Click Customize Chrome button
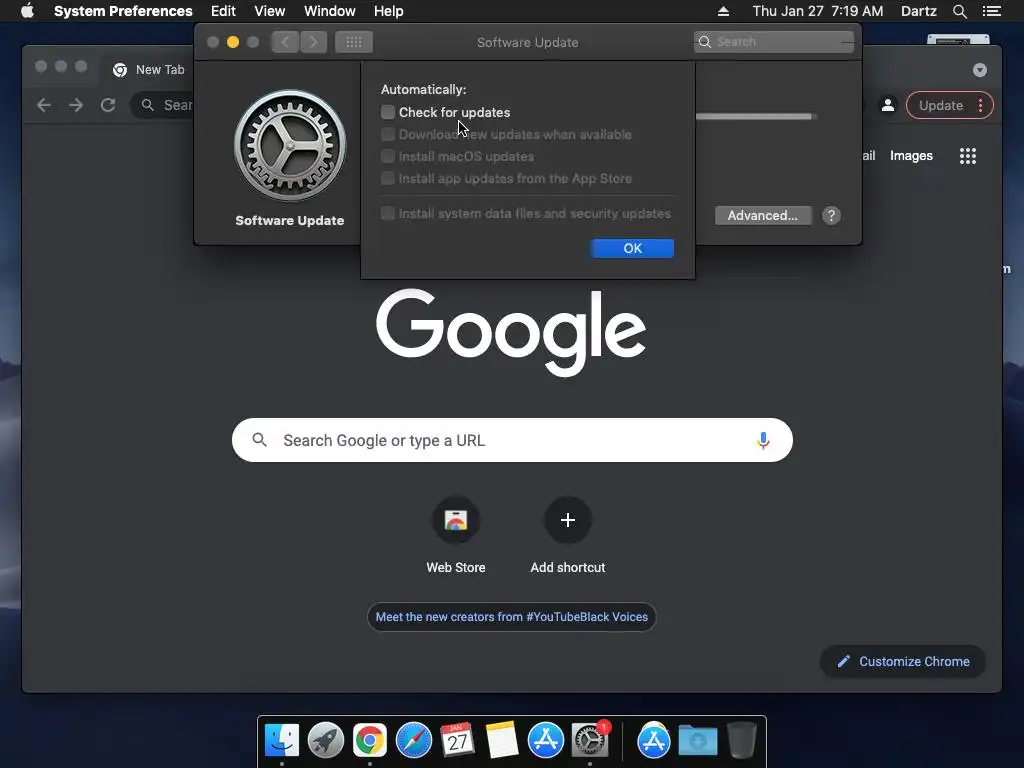This screenshot has height=768, width=1024. [903, 662]
